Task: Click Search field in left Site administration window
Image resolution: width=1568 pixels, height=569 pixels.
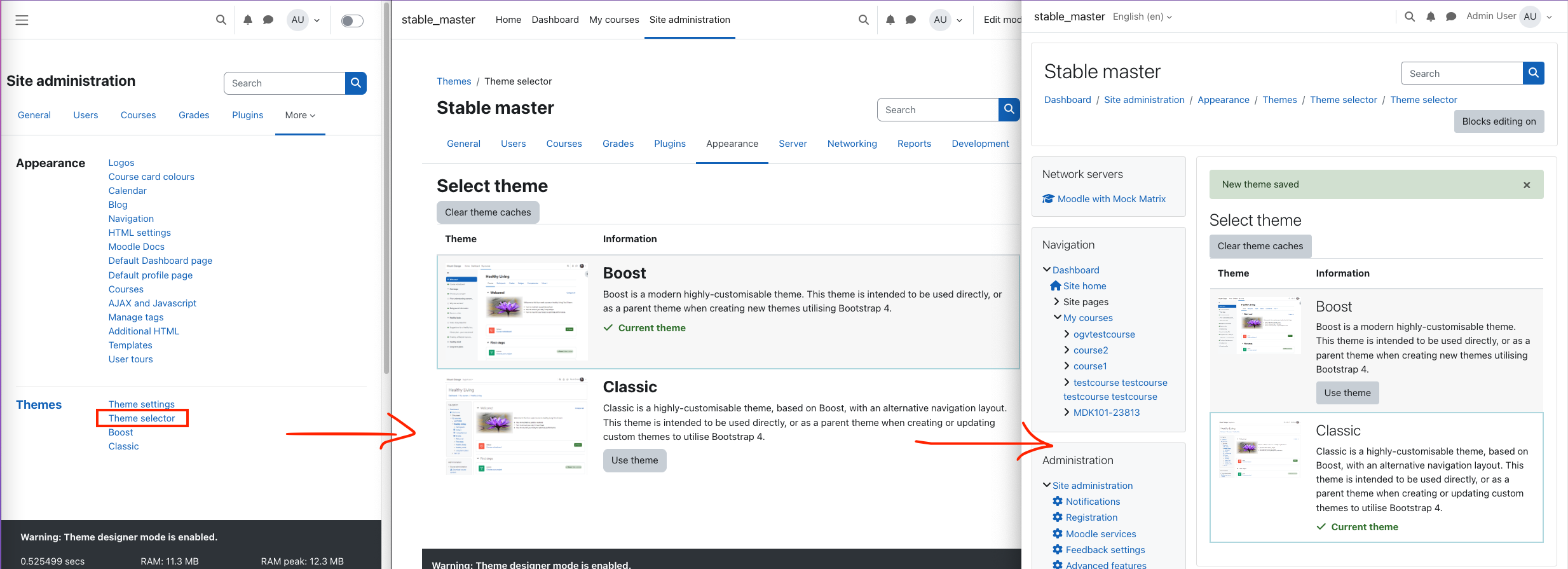Action: pyautogui.click(x=285, y=83)
